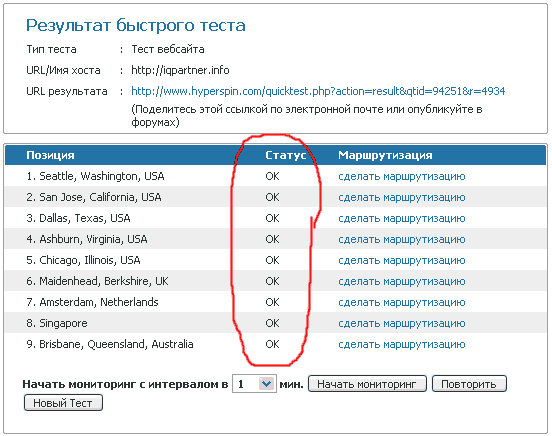Click the Новый Тест button

click(63, 403)
